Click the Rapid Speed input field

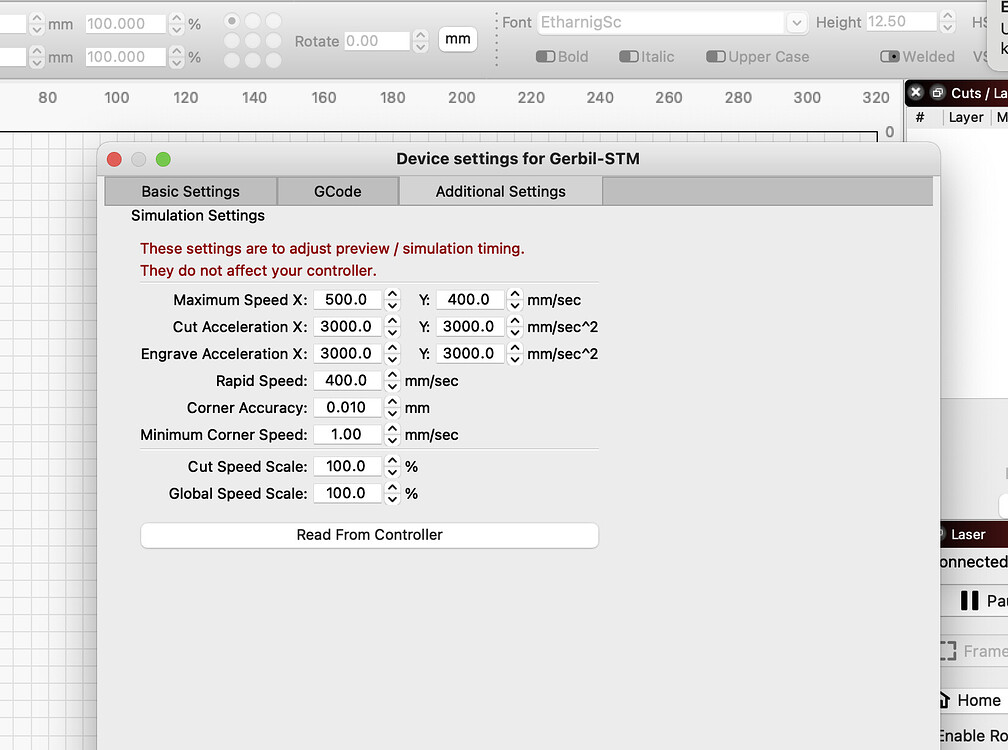(x=347, y=380)
